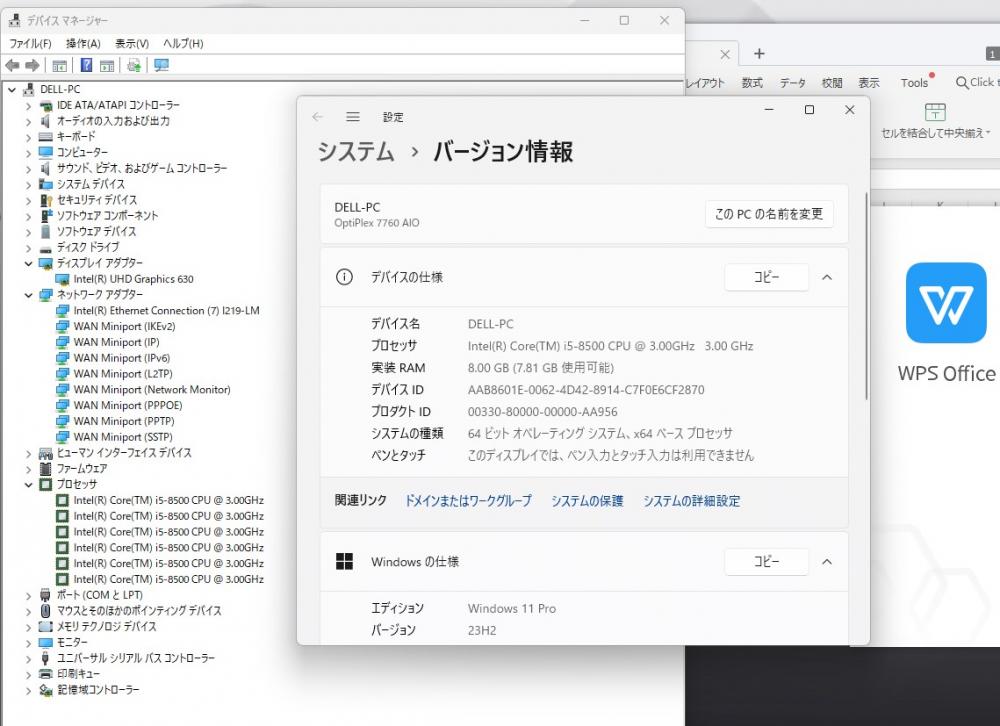The width and height of the screenshot is (1000, 726).
Task: Click the 実装 RAM value 8.00 GB
Action: pos(541,368)
